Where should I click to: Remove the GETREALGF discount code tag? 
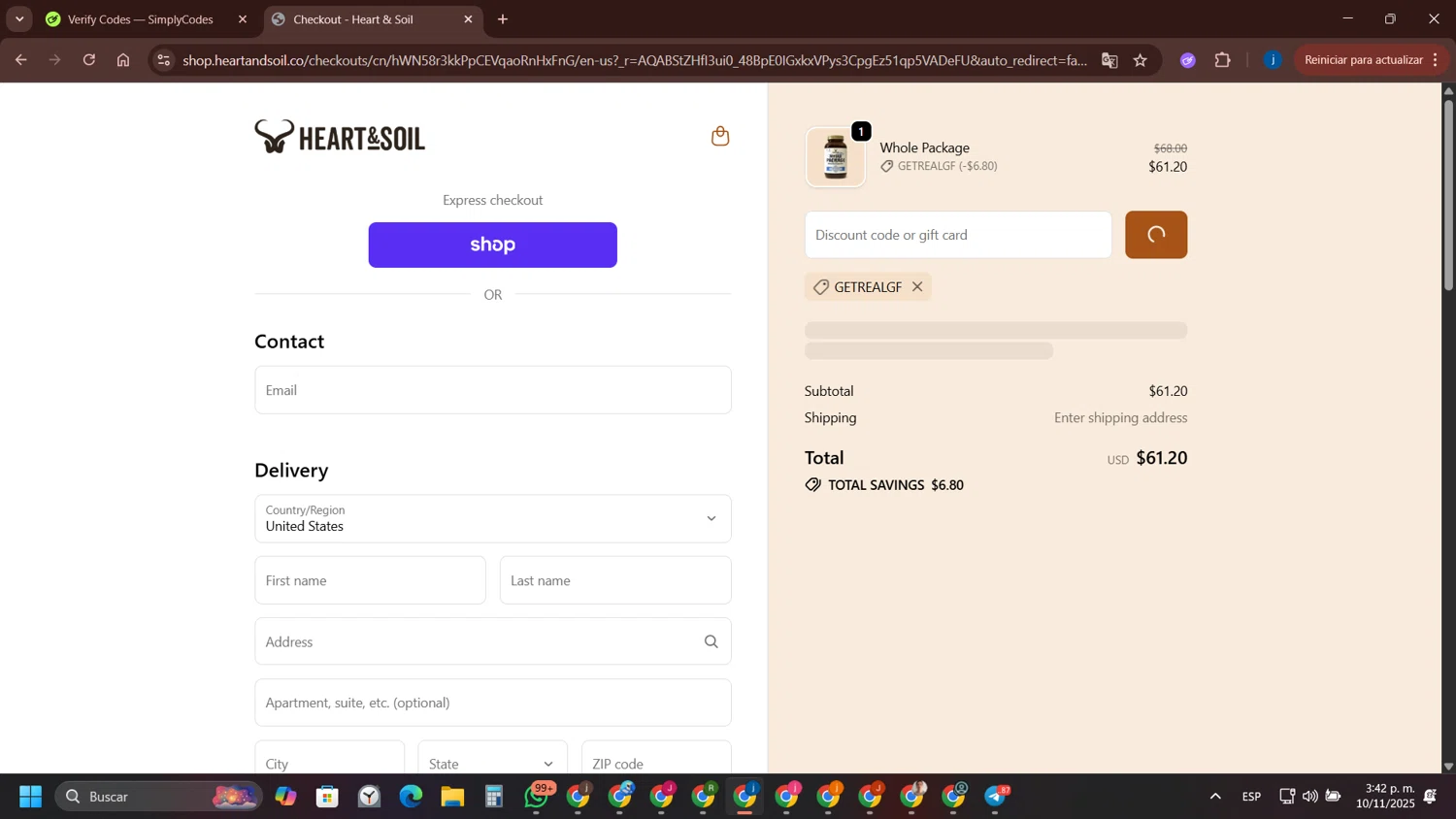917,287
